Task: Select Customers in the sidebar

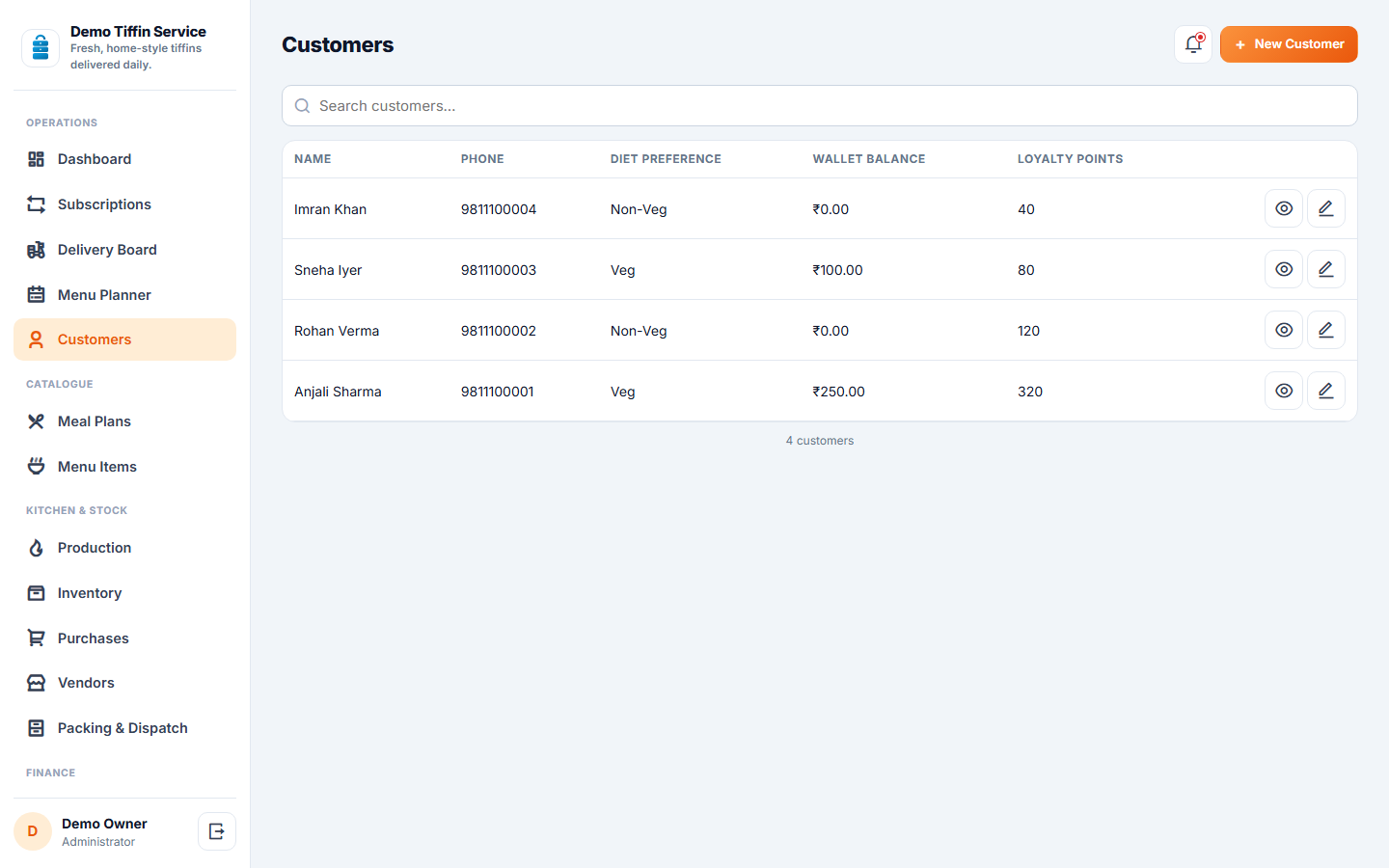Action: click(124, 339)
